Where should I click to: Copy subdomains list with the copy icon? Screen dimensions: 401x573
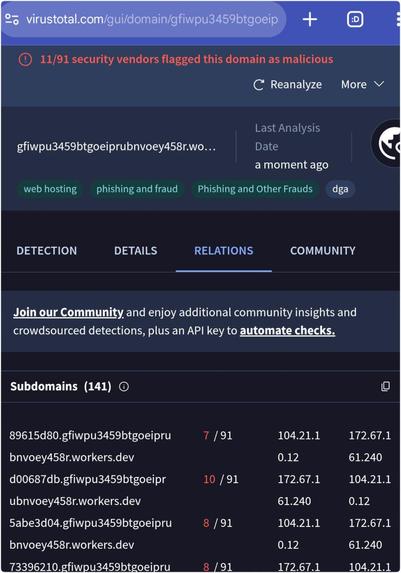[x=385, y=386]
